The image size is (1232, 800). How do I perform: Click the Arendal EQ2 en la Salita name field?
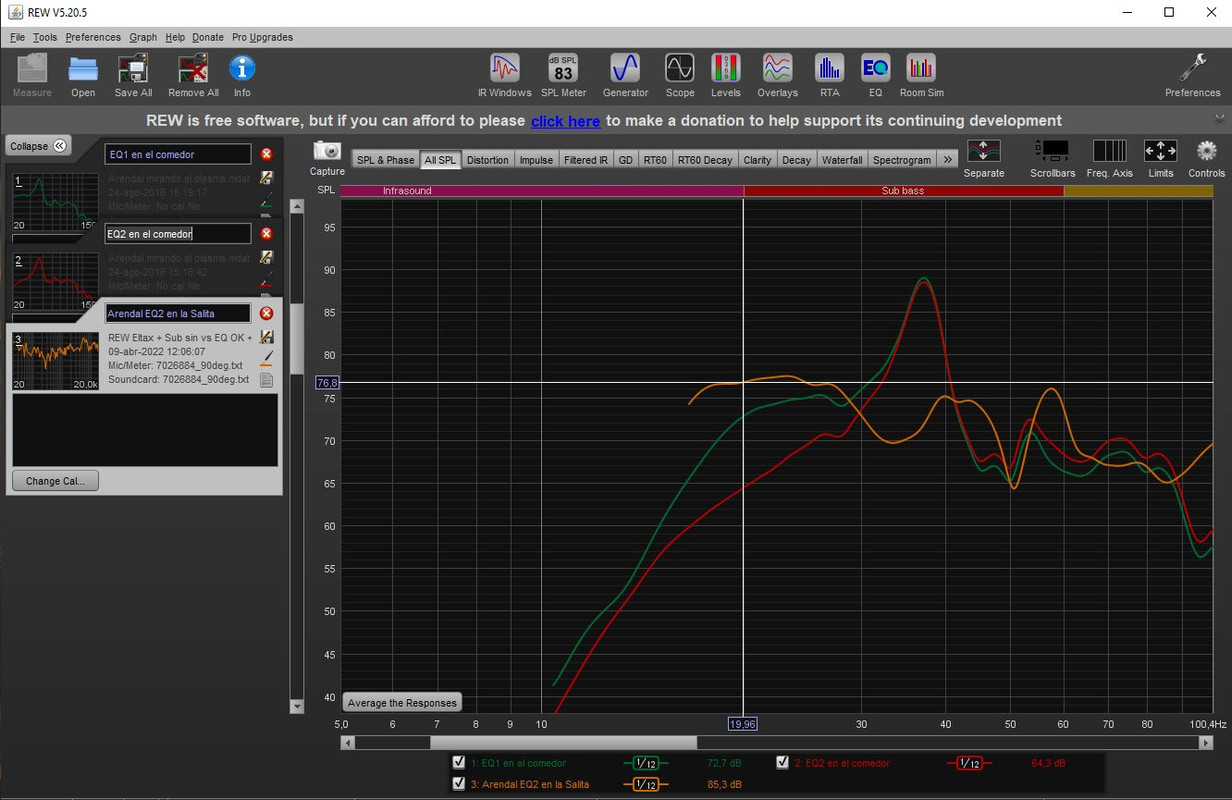pos(178,313)
